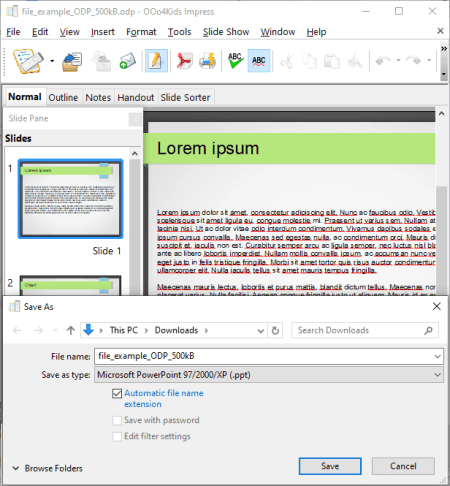The height and width of the screenshot is (486, 450).
Task: Open the Window menu
Action: (278, 32)
